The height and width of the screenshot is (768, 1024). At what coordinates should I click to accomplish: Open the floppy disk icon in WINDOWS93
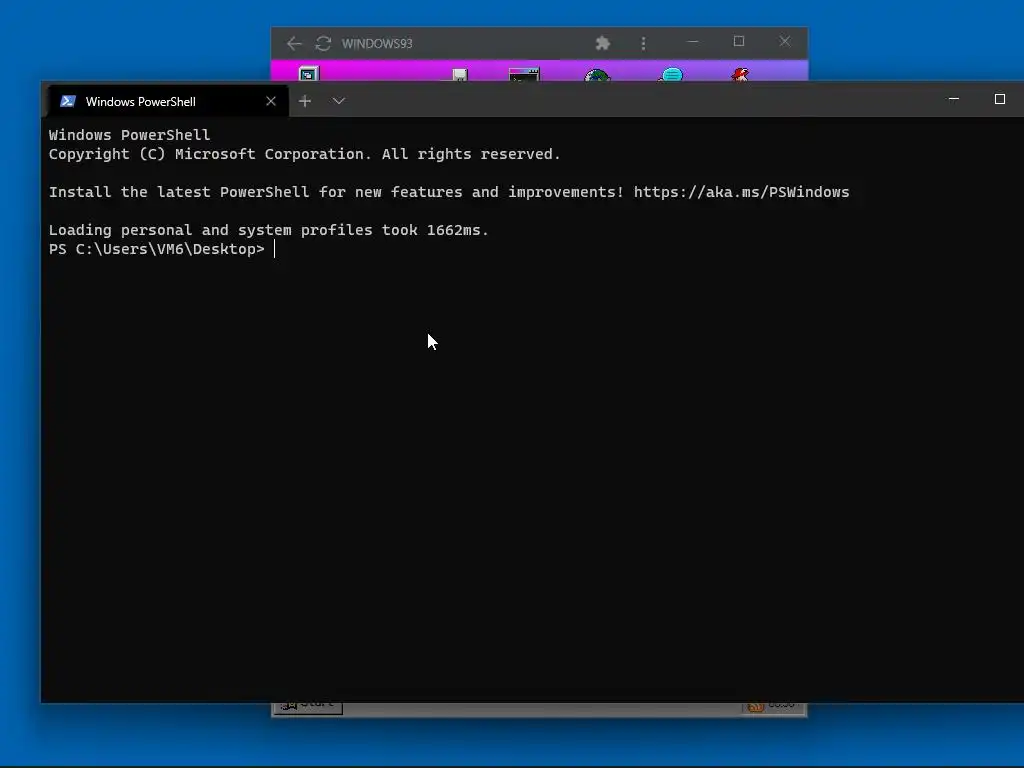point(460,74)
